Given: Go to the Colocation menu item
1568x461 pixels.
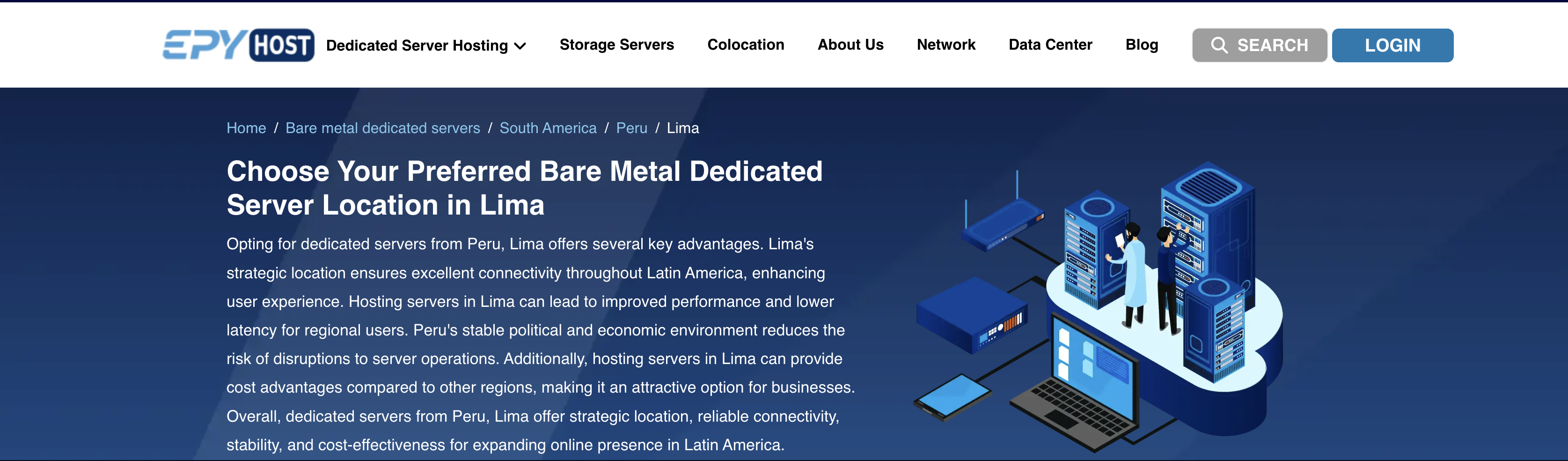Looking at the screenshot, I should (x=746, y=45).
